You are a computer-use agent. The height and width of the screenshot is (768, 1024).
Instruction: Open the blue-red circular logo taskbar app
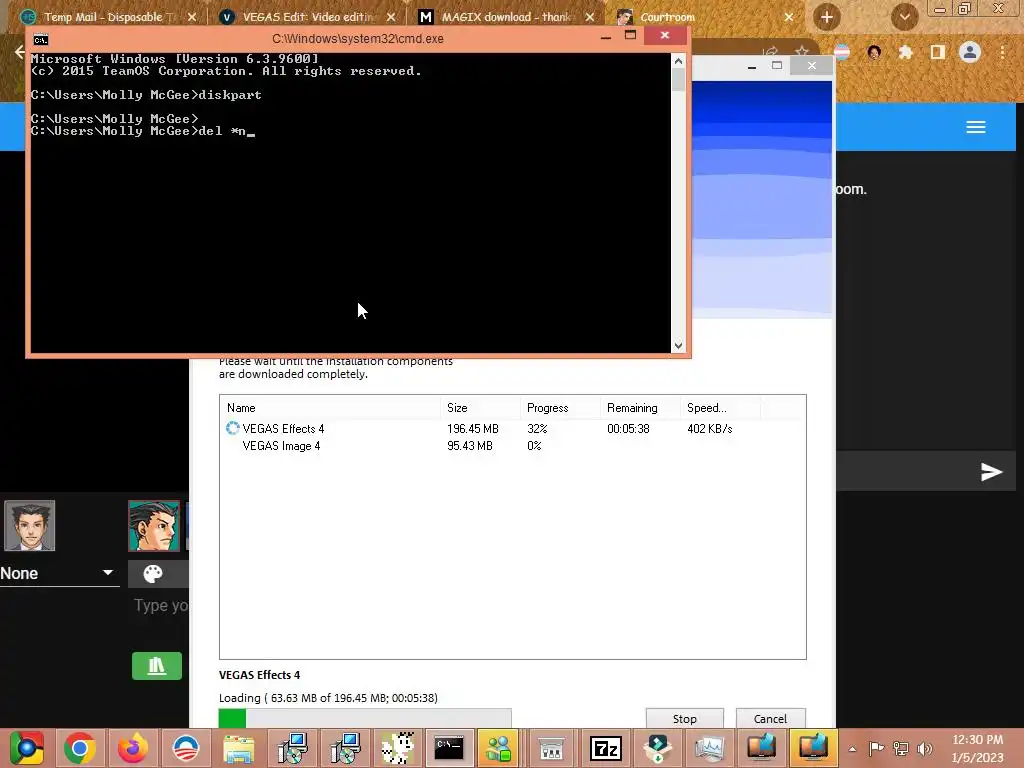coord(185,748)
